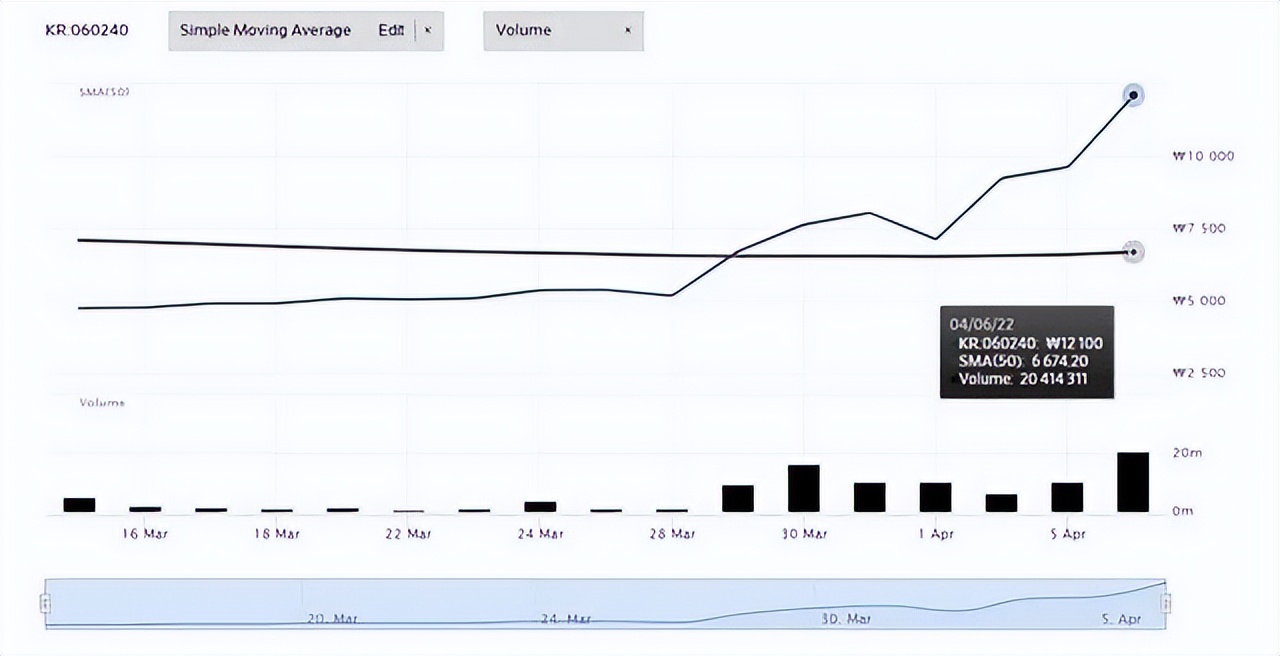Click the 16 Mar axis label
The width and height of the screenshot is (1280, 656).
click(145, 534)
